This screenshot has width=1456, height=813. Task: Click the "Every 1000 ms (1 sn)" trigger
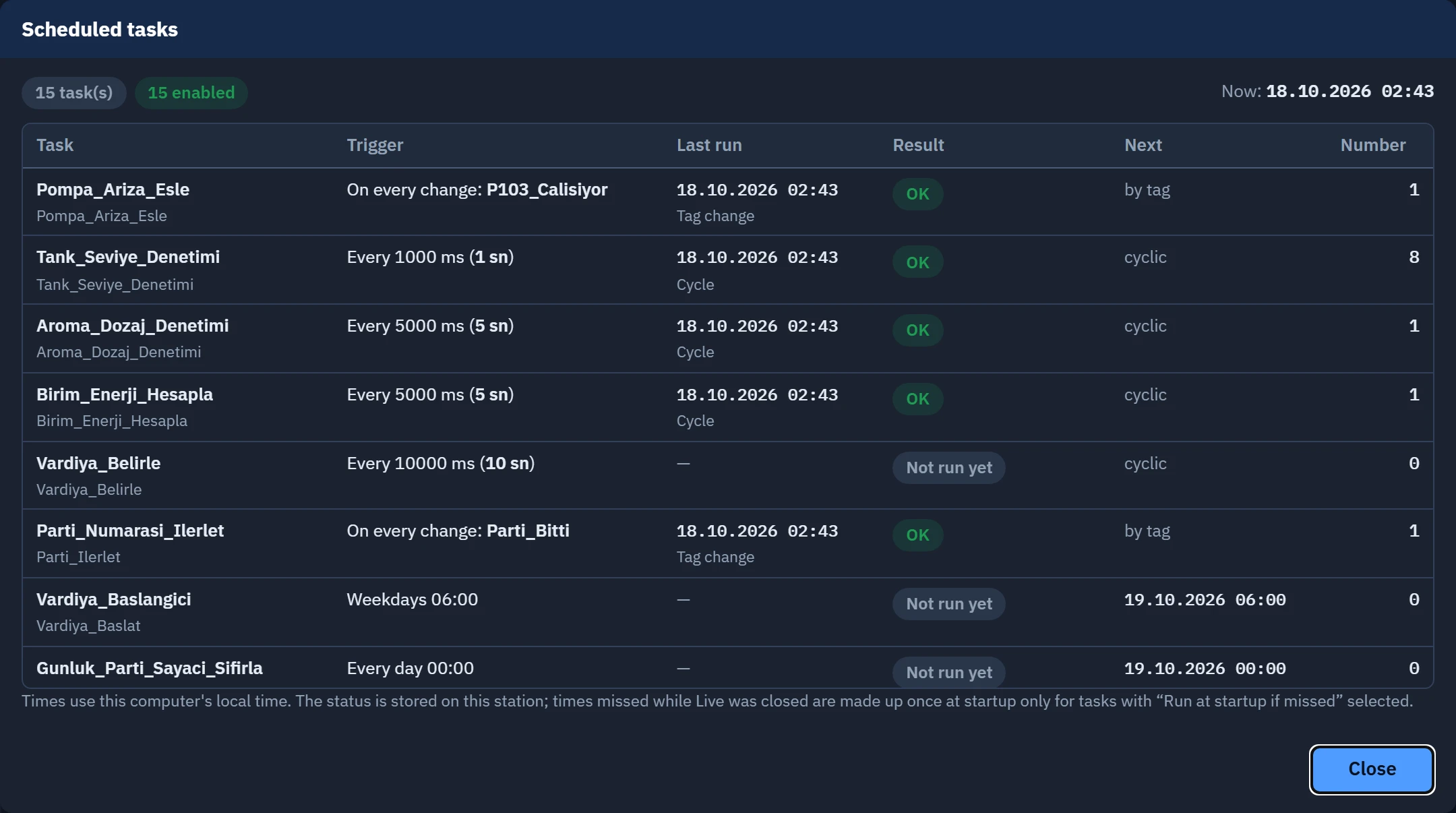430,257
